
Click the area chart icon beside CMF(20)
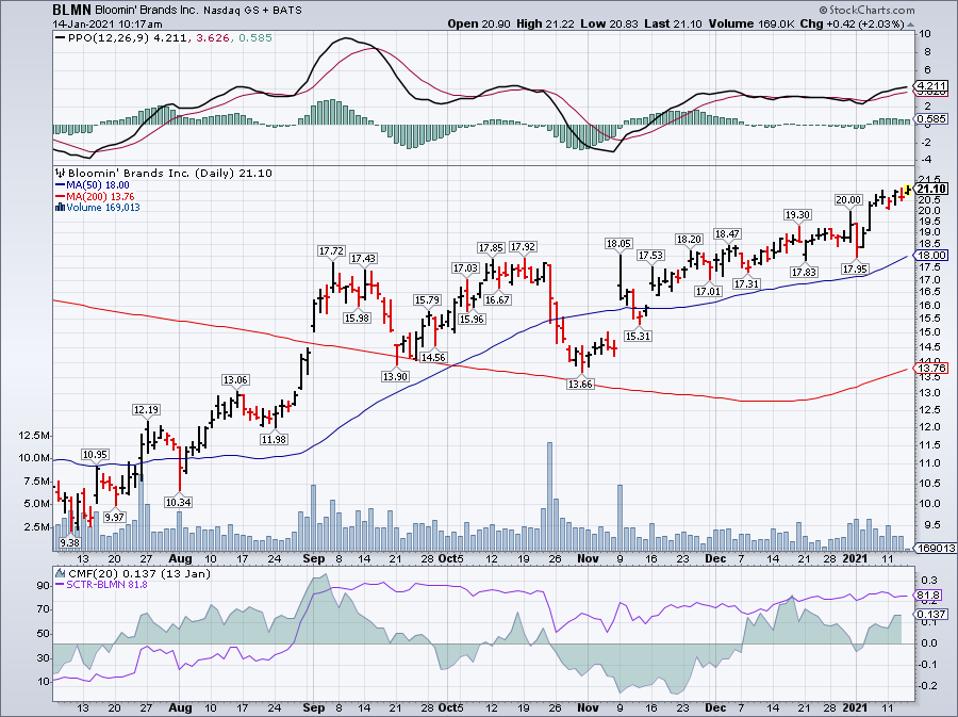[x=60, y=573]
